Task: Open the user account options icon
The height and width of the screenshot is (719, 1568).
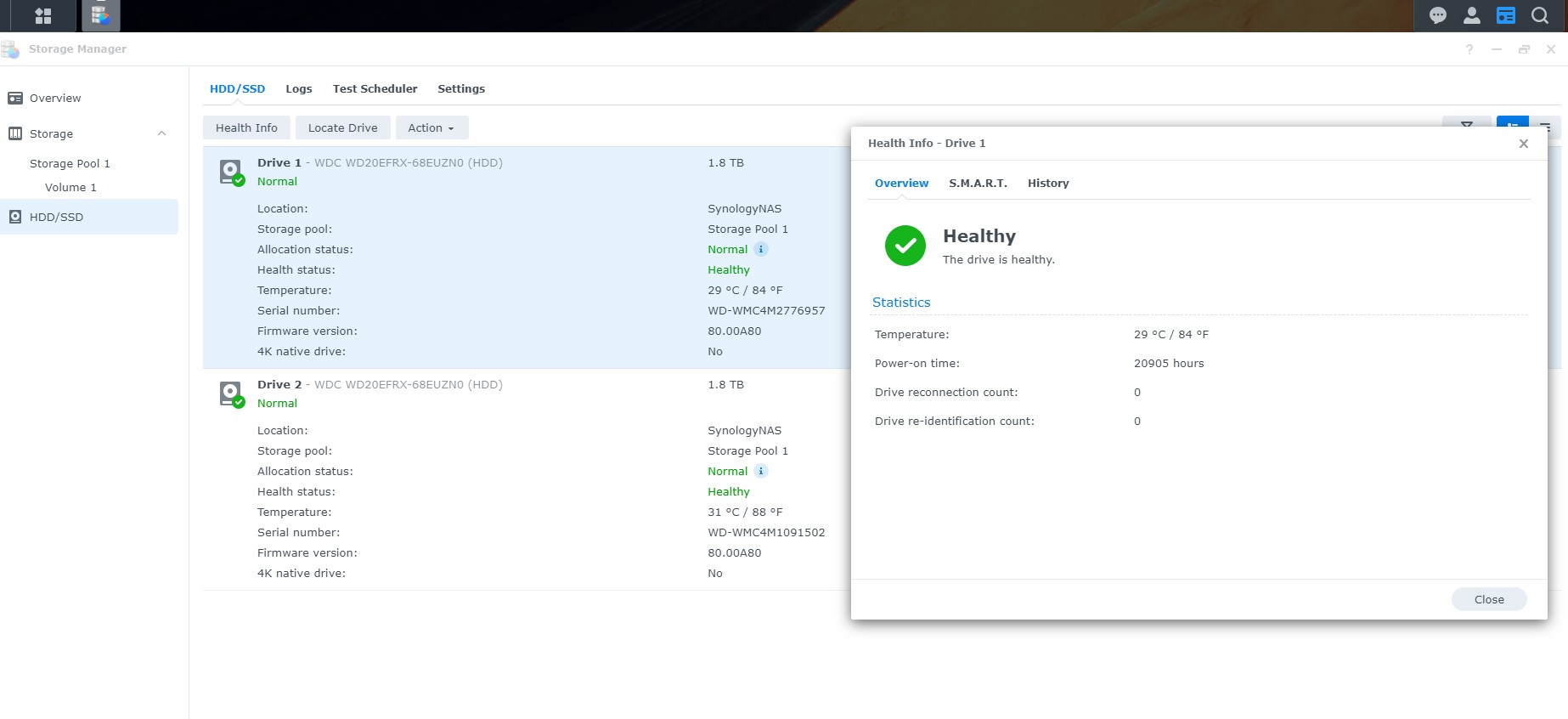Action: point(1472,15)
